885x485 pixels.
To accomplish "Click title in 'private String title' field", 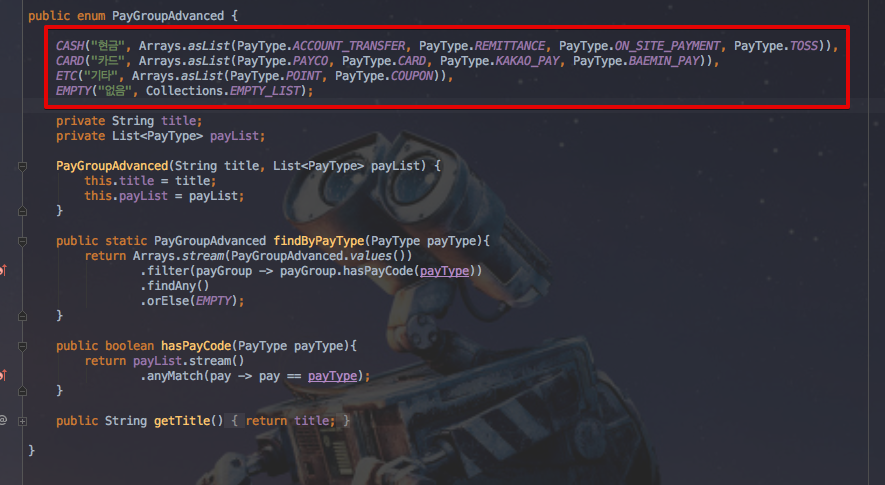I will [x=178, y=121].
